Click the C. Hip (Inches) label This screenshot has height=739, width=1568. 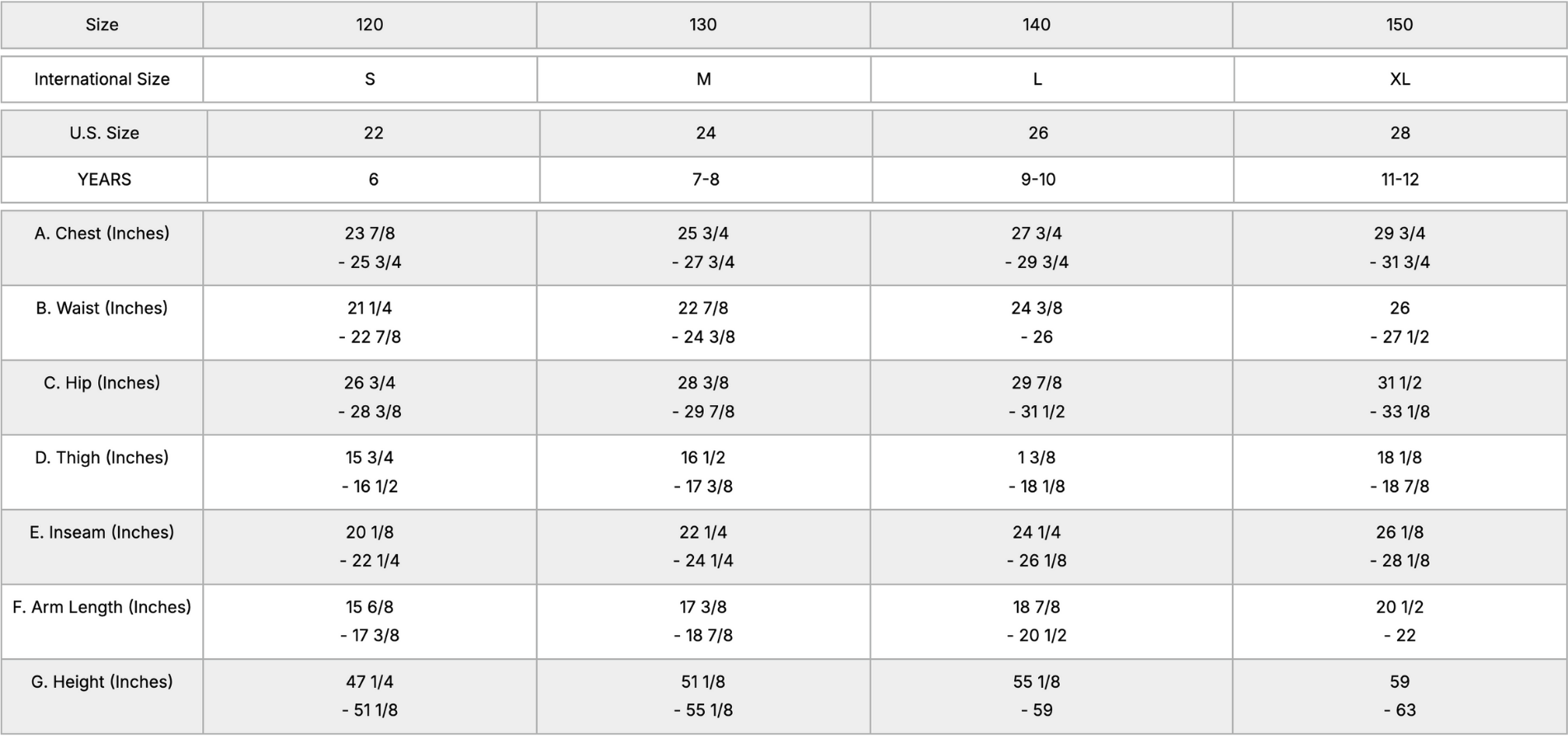click(102, 384)
